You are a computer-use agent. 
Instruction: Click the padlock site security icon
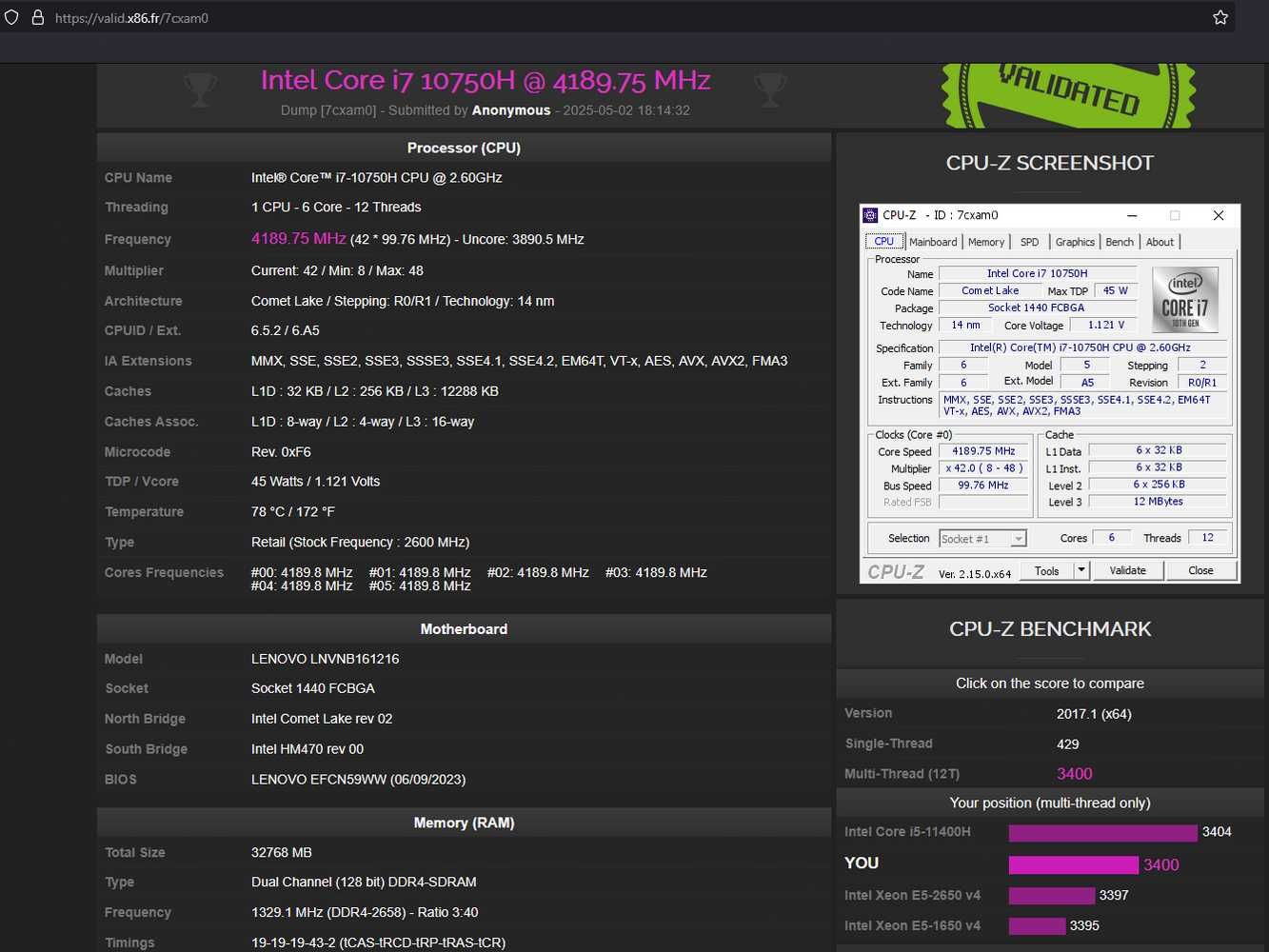tap(38, 17)
